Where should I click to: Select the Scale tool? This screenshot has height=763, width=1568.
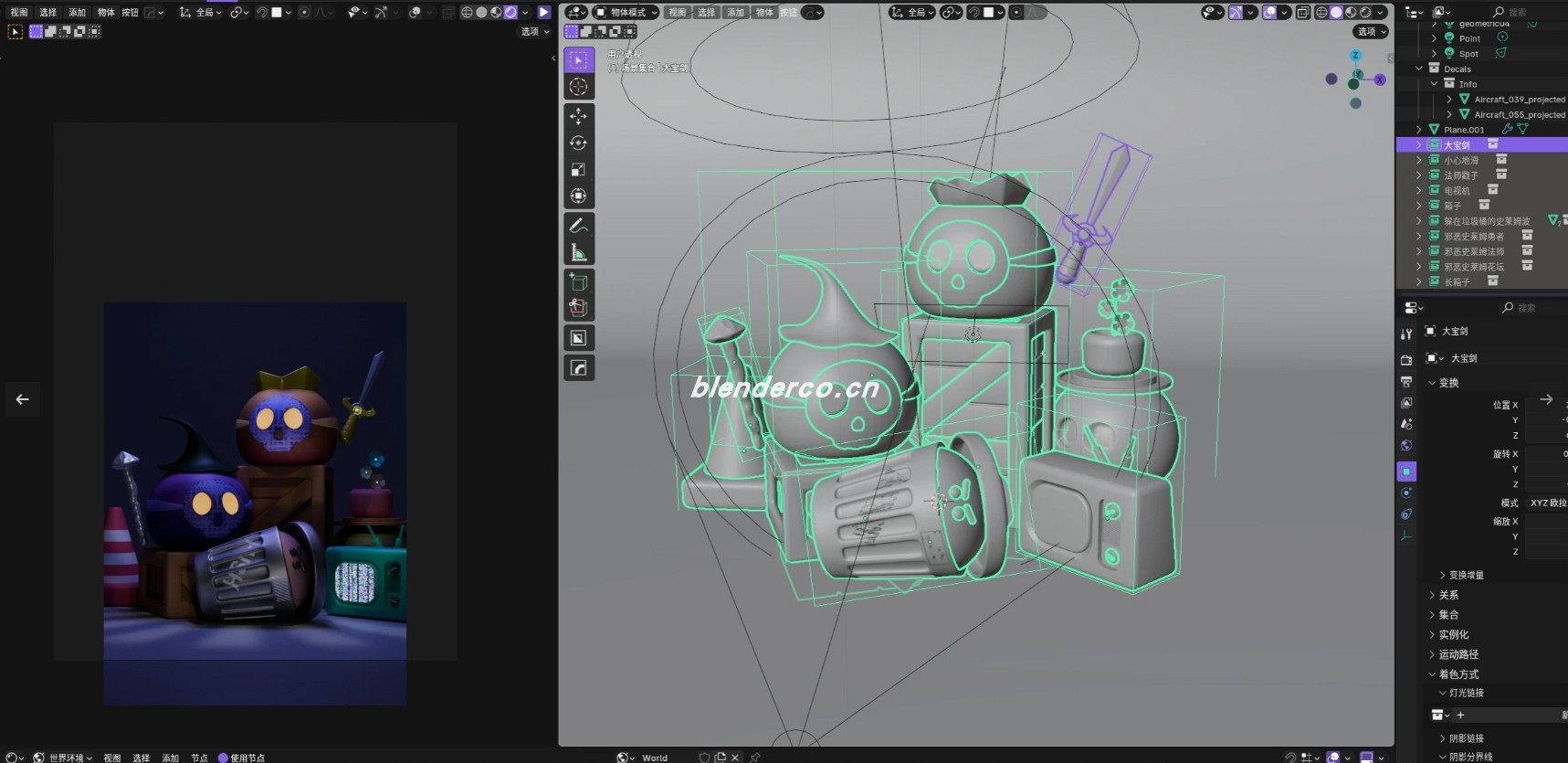tap(578, 169)
